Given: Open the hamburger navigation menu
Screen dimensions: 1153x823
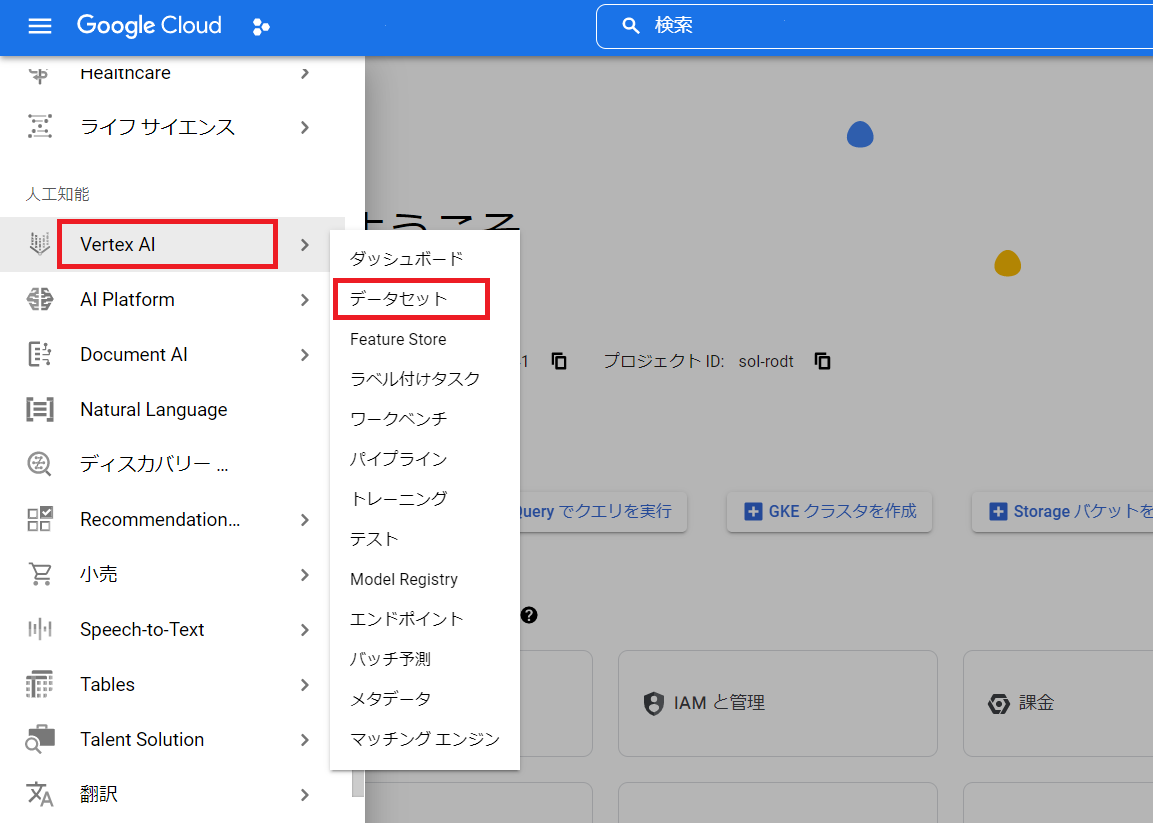Looking at the screenshot, I should (x=39, y=26).
